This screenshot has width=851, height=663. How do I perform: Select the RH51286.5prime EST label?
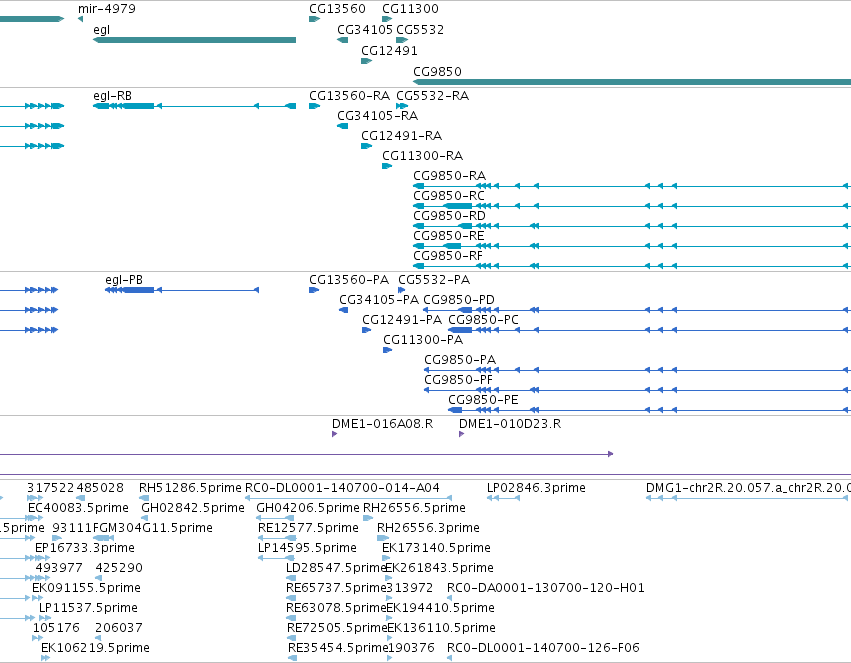tap(190, 489)
